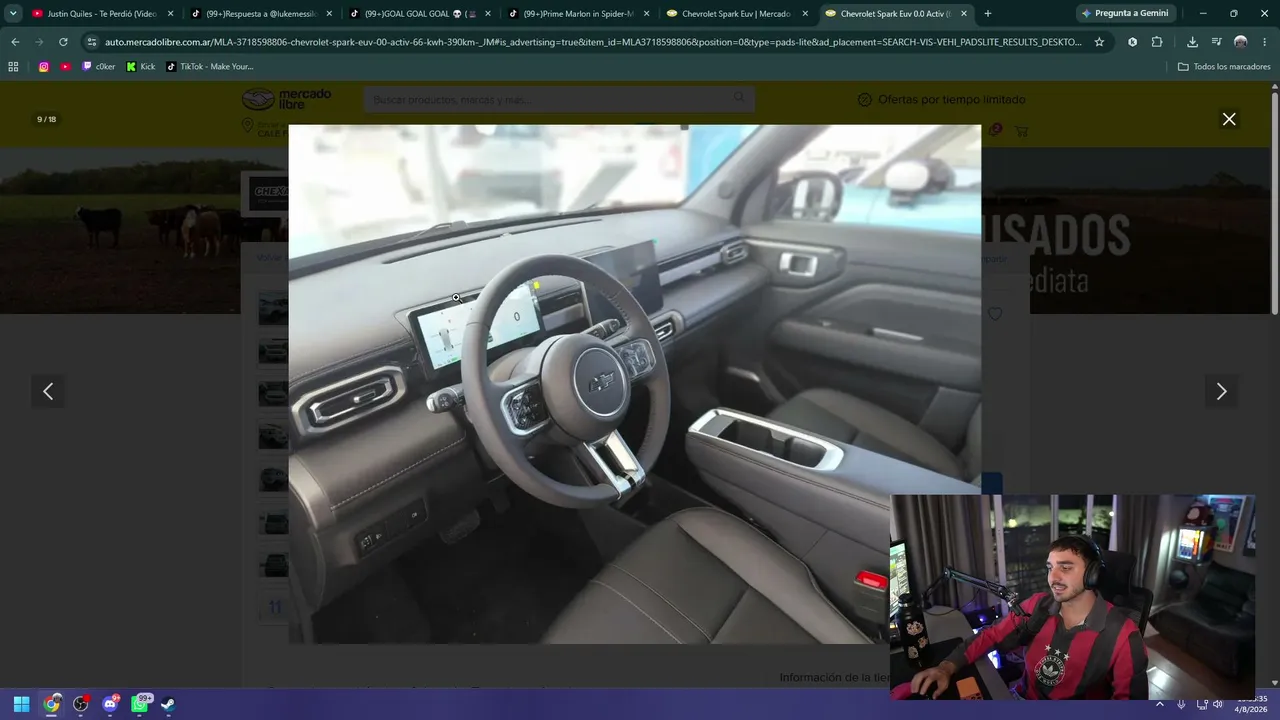Switch to the GOAL GOAL GOAL TikTok tab
Image resolution: width=1280 pixels, height=720 pixels.
pos(420,14)
